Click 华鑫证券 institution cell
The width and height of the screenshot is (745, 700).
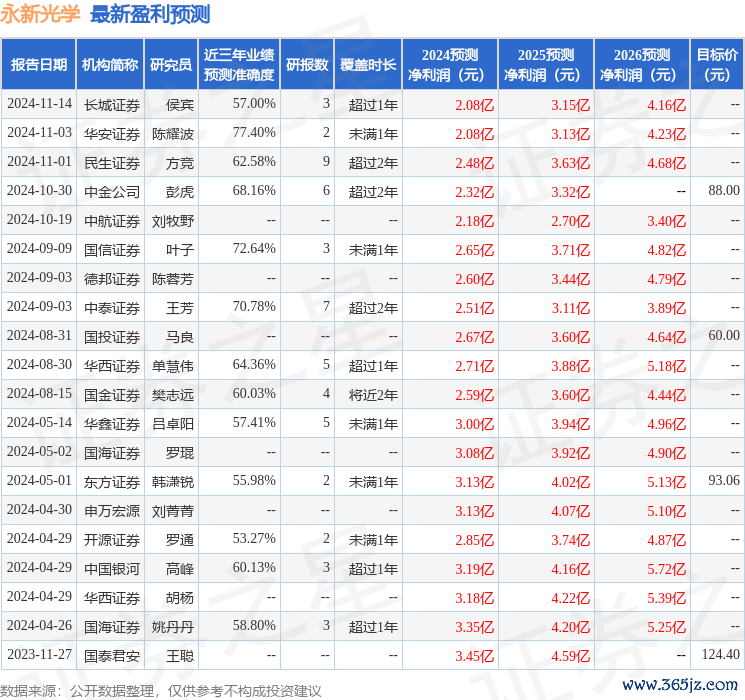click(x=112, y=424)
